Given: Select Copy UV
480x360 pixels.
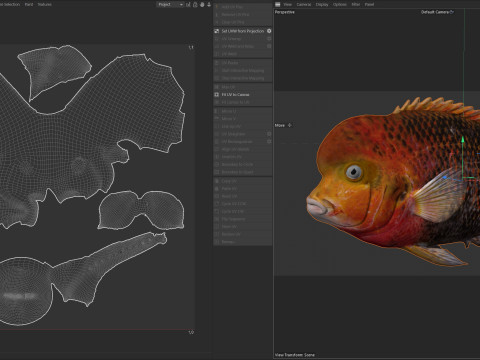Looking at the screenshot, I should tap(243, 181).
